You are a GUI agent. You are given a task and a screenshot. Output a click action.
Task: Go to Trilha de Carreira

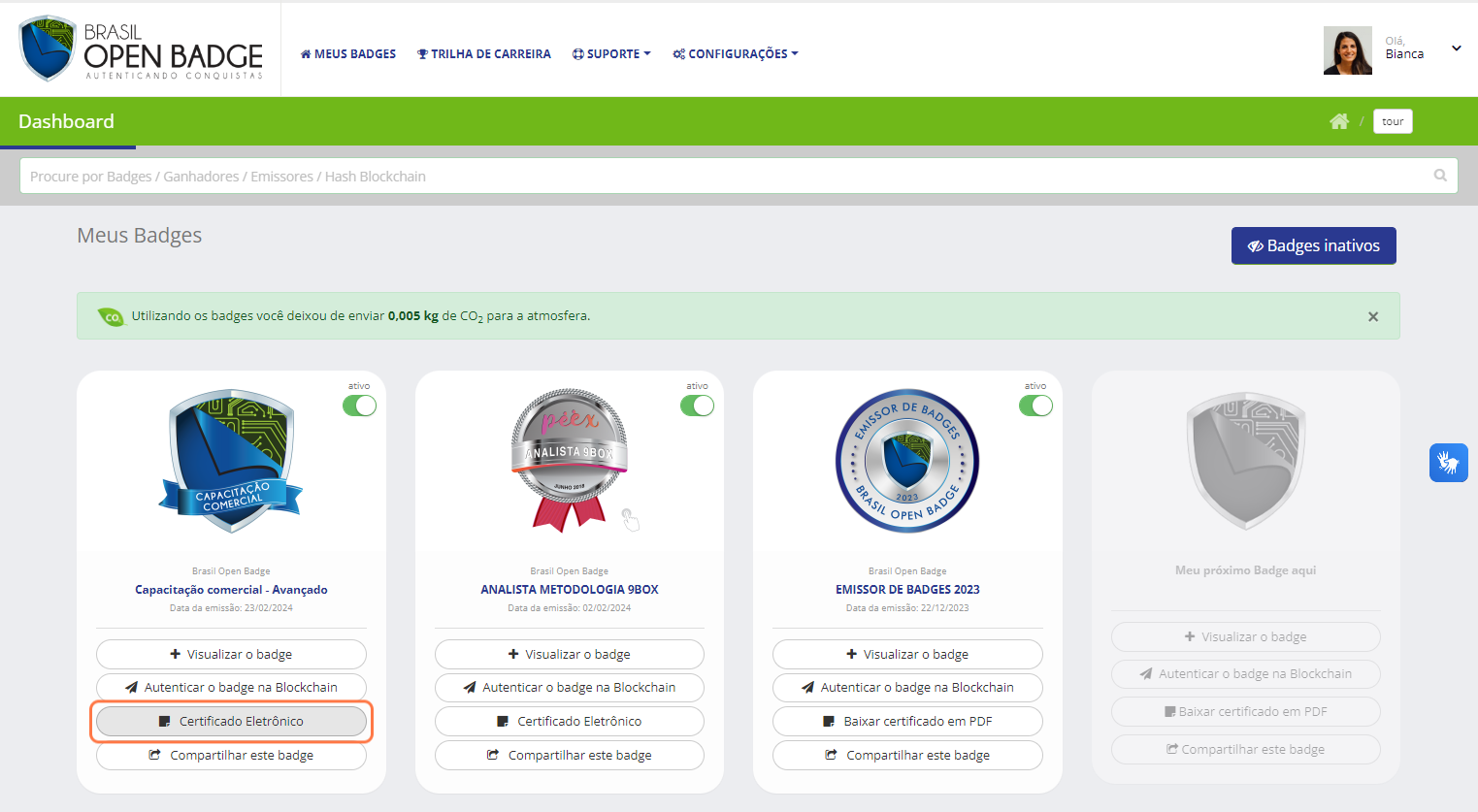(x=484, y=54)
